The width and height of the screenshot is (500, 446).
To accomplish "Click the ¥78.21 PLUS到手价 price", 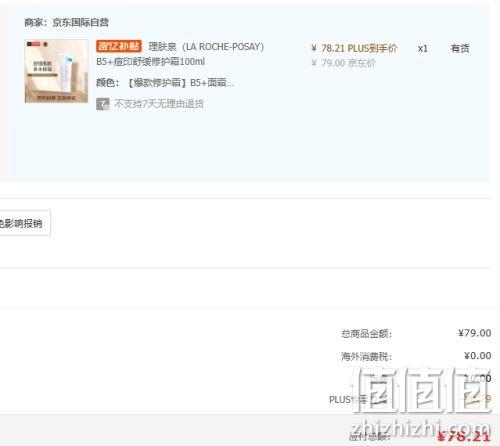I will click(354, 48).
